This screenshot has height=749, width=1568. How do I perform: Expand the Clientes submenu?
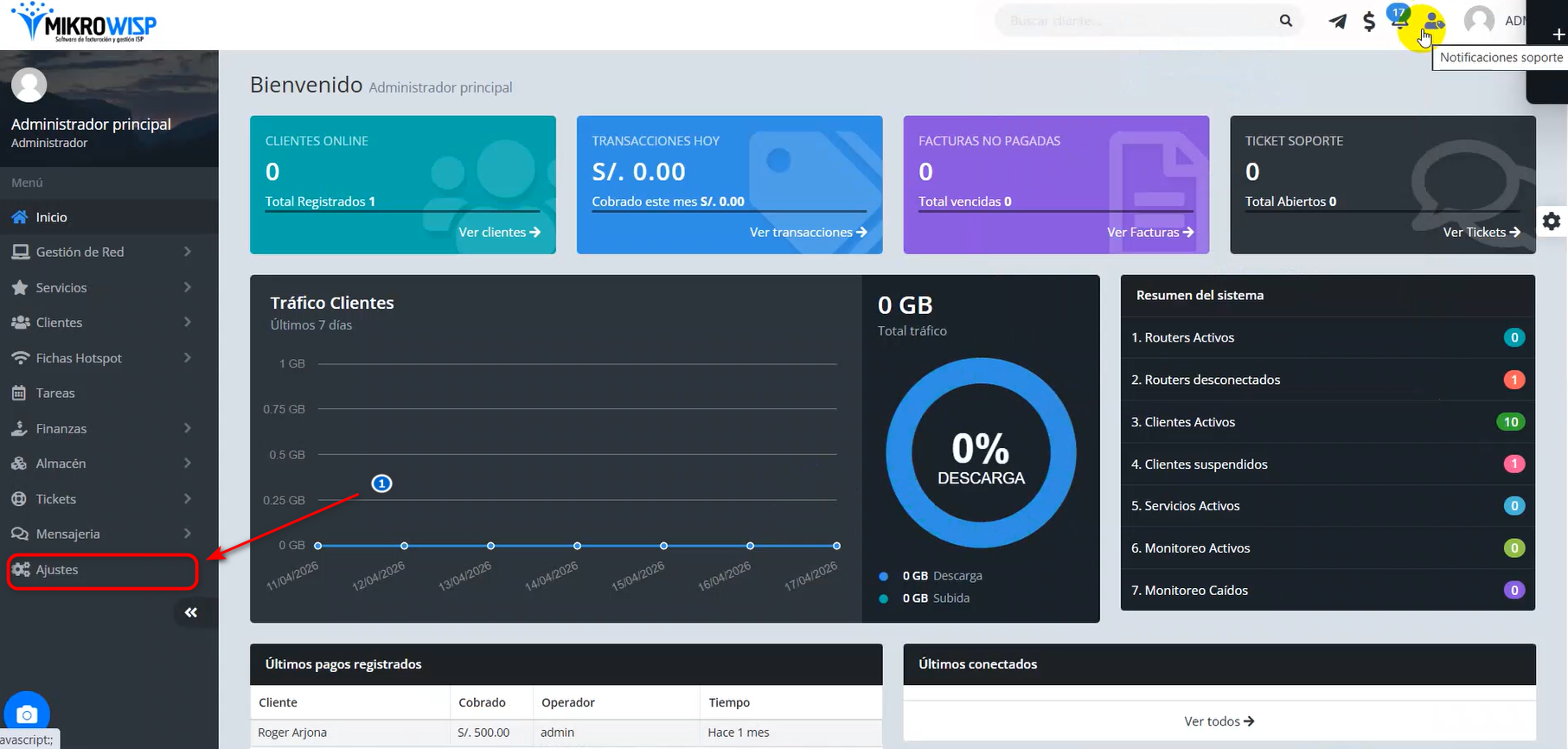(x=100, y=323)
